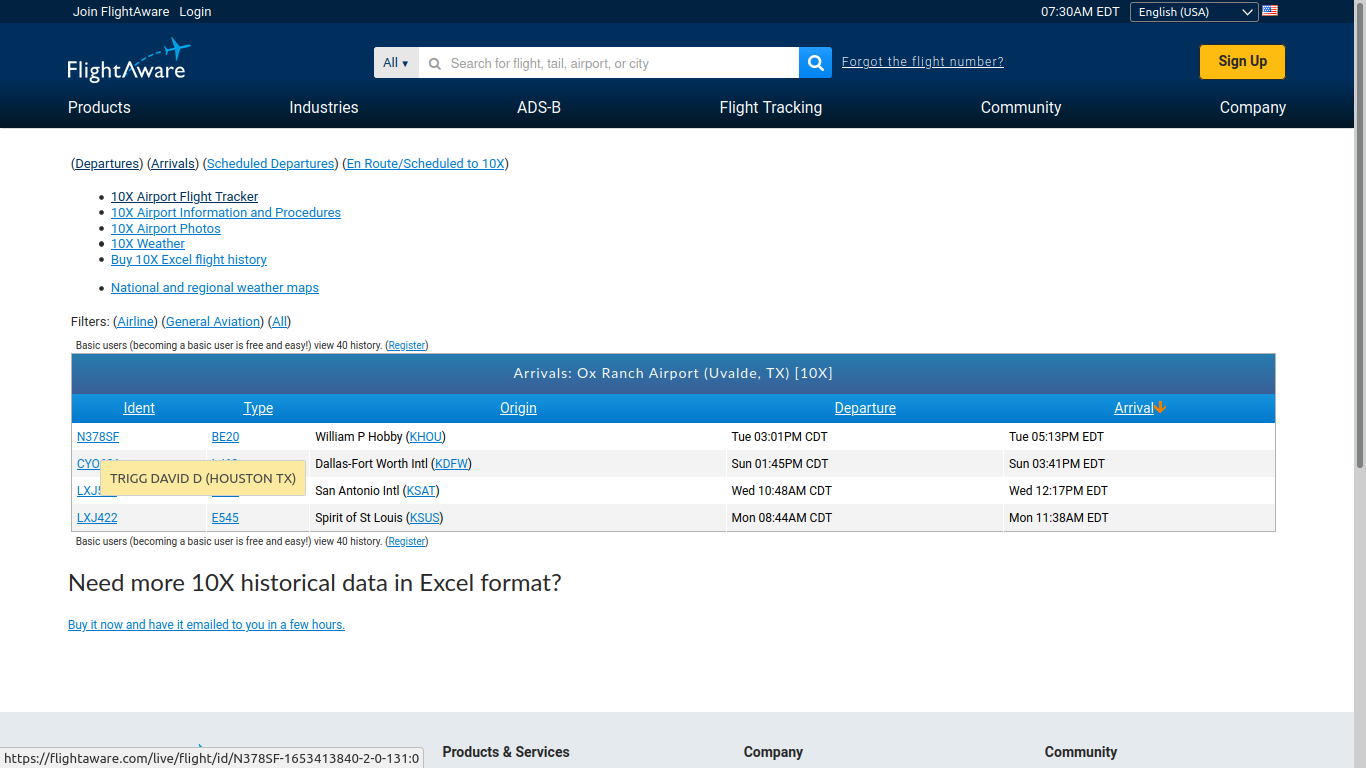Open KDFW airport link
This screenshot has width=1366, height=768.
pos(451,464)
